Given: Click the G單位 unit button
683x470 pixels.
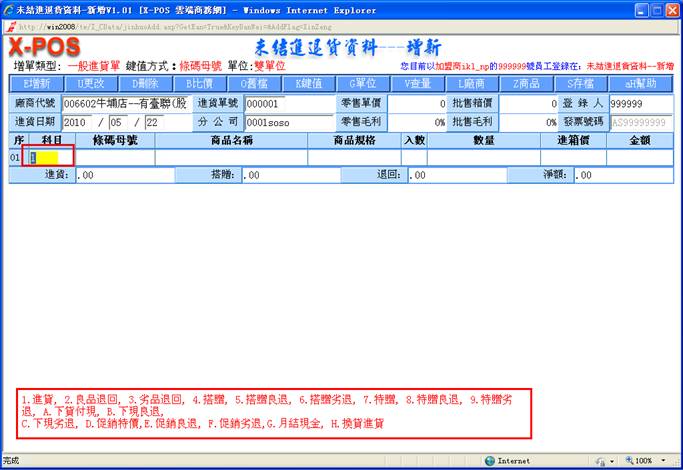Looking at the screenshot, I should (362, 83).
